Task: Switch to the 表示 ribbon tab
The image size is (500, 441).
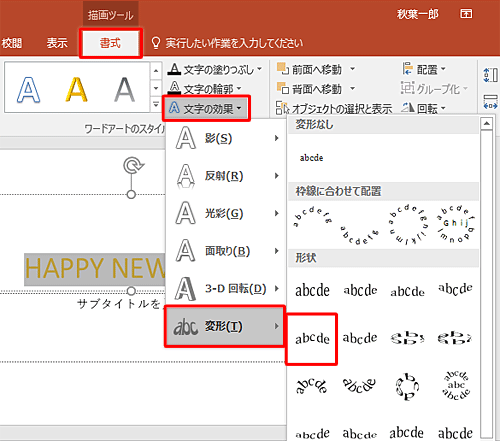Action: pyautogui.click(x=57, y=43)
